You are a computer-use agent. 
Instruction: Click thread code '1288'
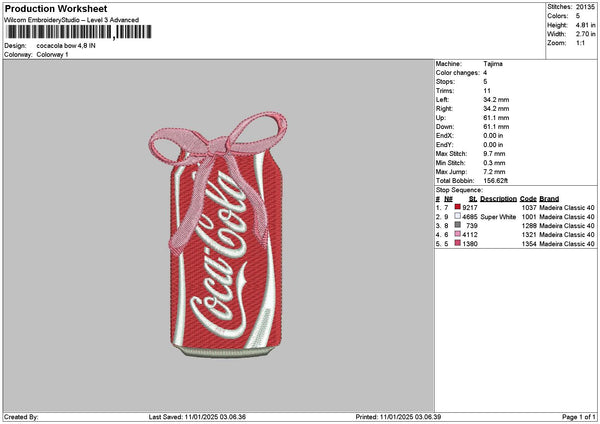point(529,225)
